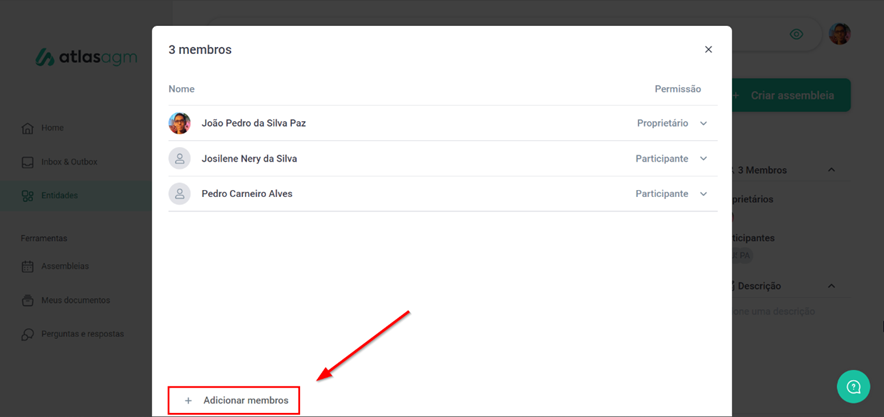Open Proprietário permission dropdown for João Pedro

tap(703, 124)
